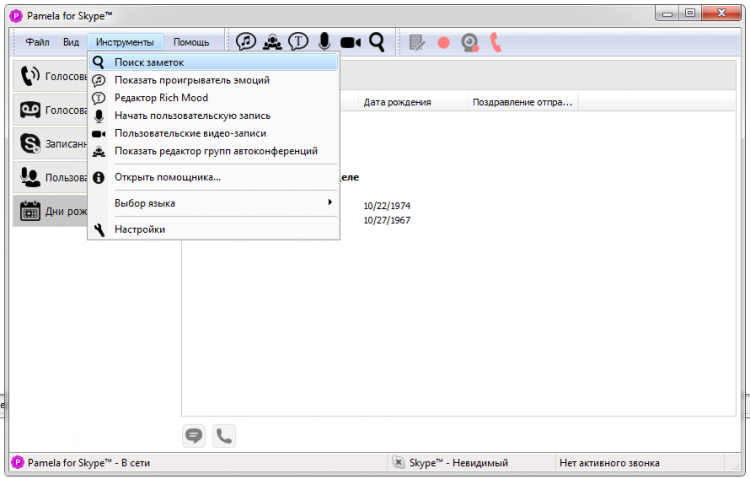Image resolution: width=750 pixels, height=479 pixels.
Task: Choose Начать пользовательскую запись
Action: 213,115
